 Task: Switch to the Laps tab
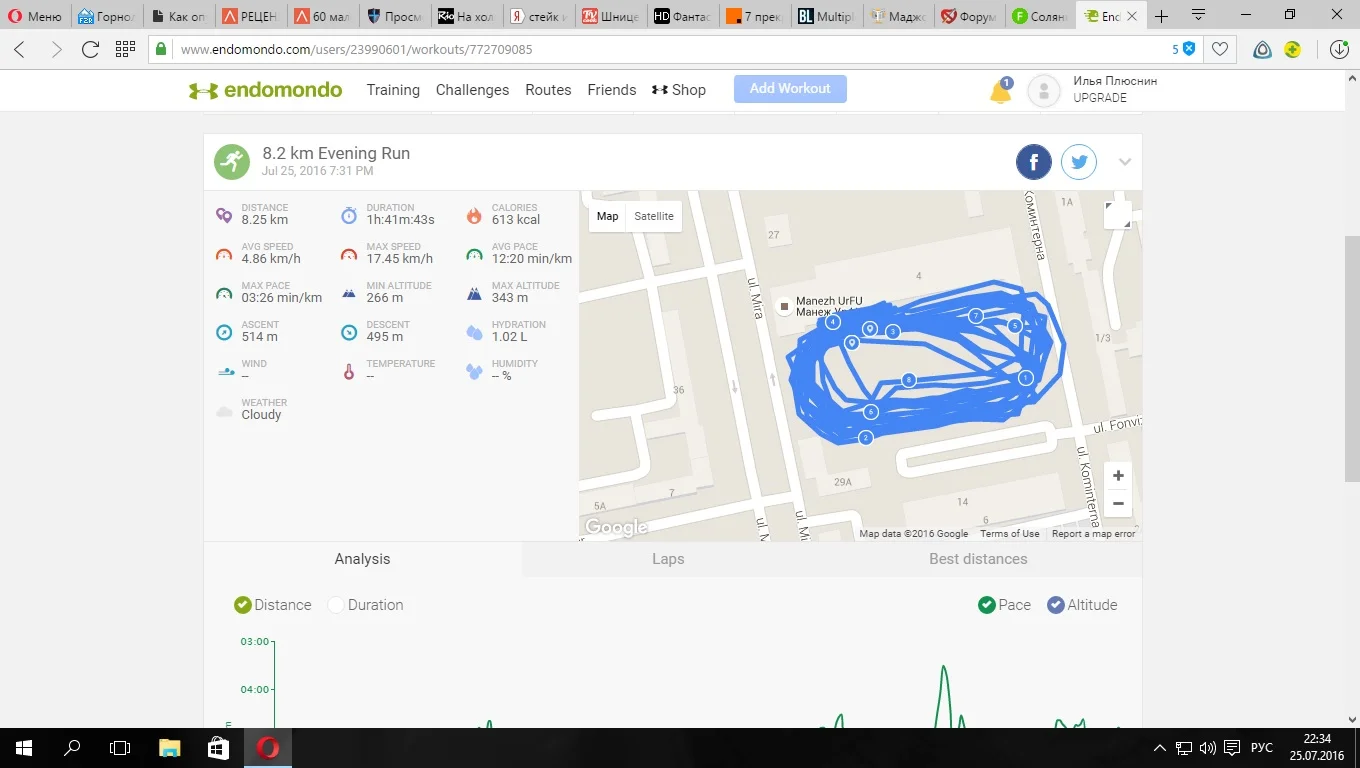668,559
